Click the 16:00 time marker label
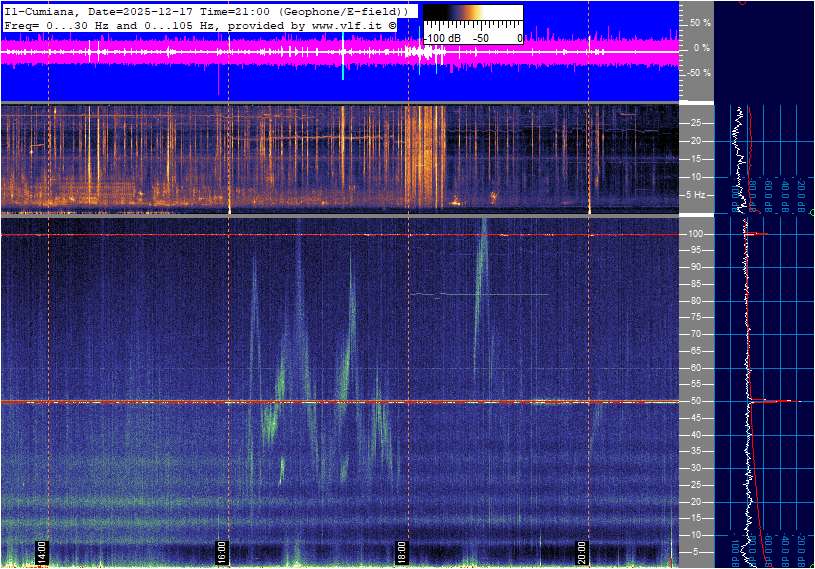 tap(222, 552)
